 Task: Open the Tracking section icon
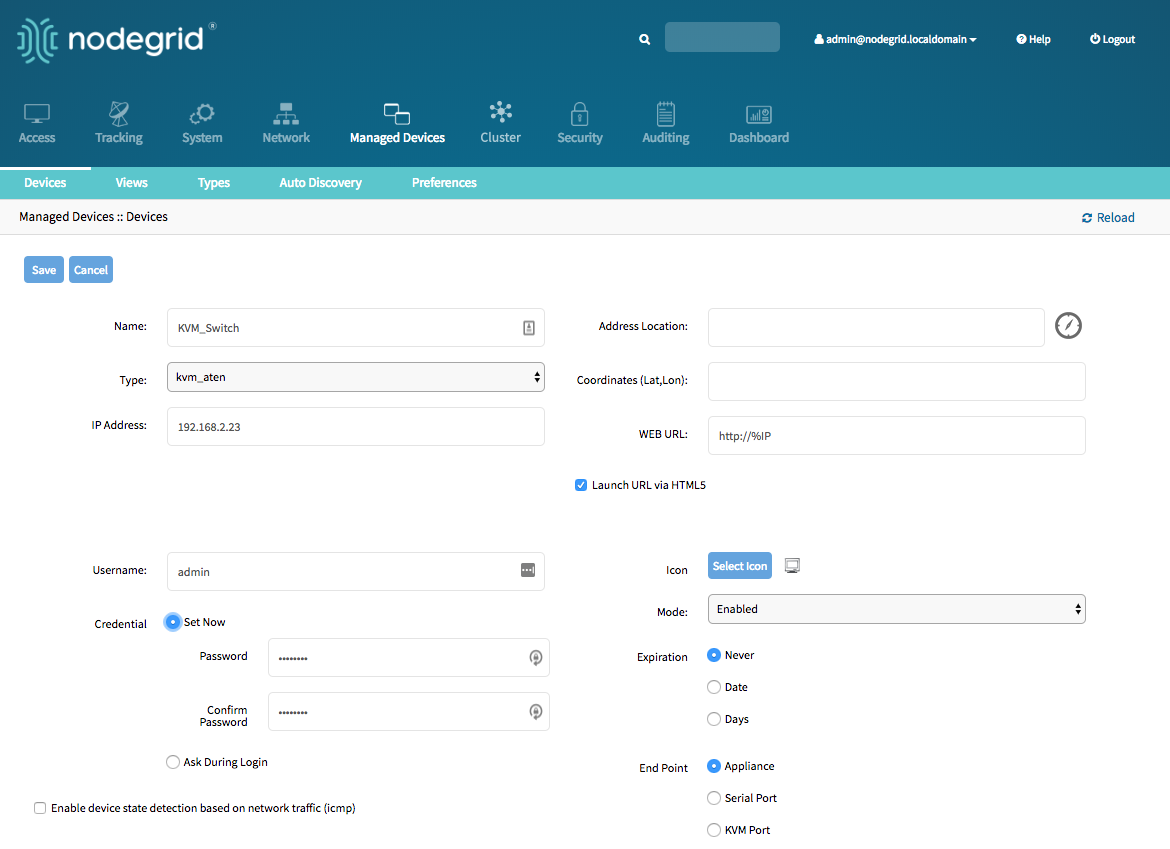[x=119, y=114]
